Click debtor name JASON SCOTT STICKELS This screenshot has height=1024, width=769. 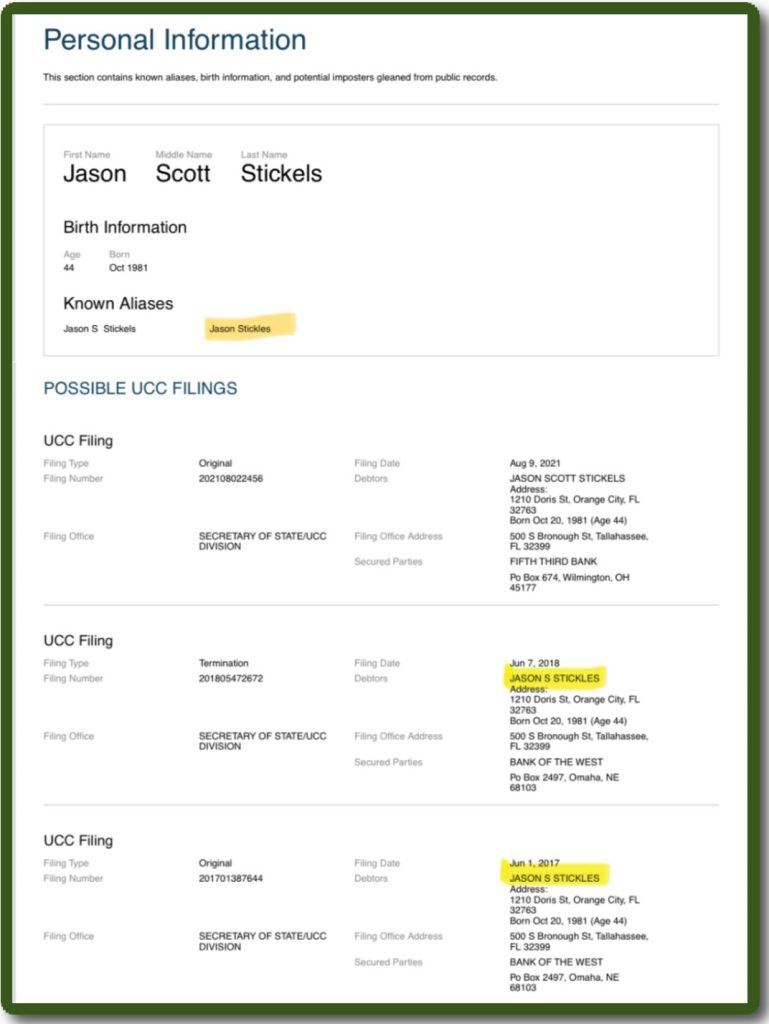567,479
